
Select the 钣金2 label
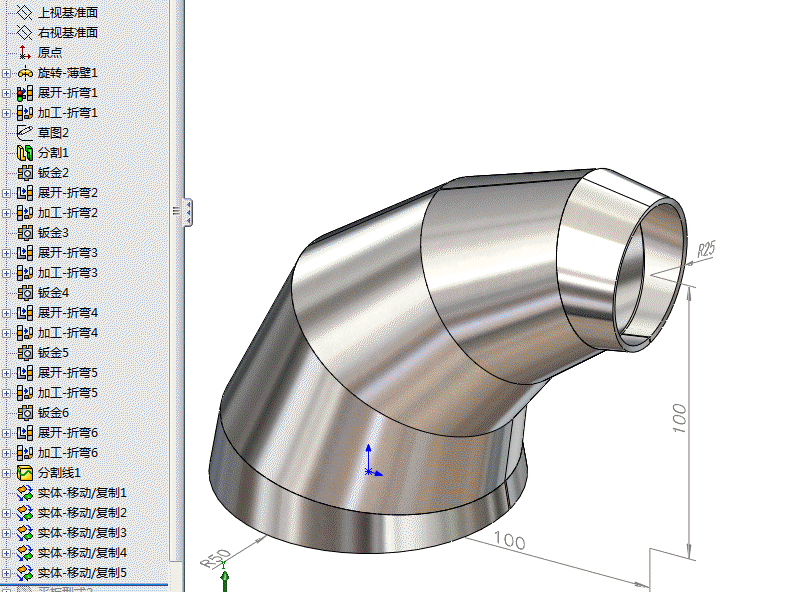(x=53, y=173)
